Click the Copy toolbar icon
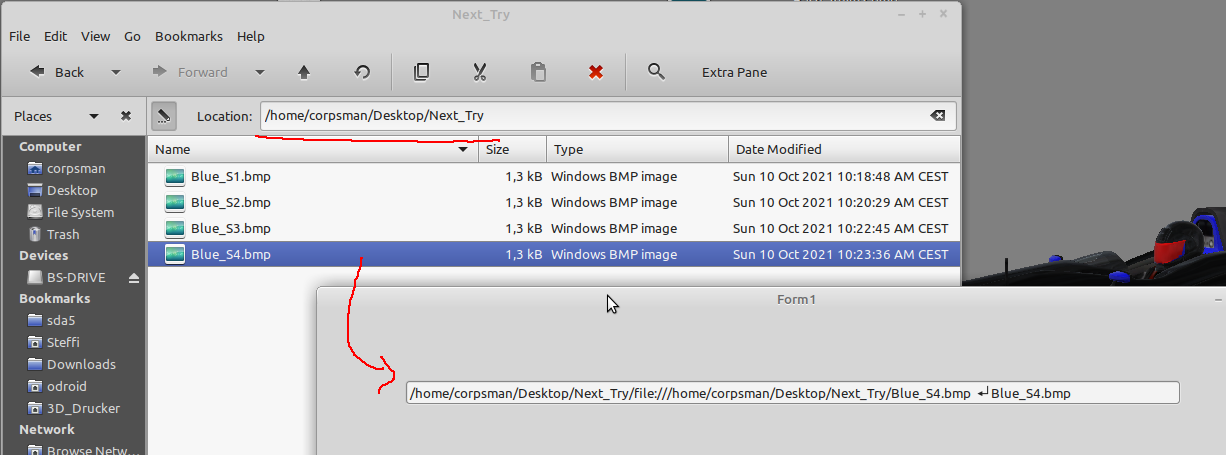 [x=422, y=72]
